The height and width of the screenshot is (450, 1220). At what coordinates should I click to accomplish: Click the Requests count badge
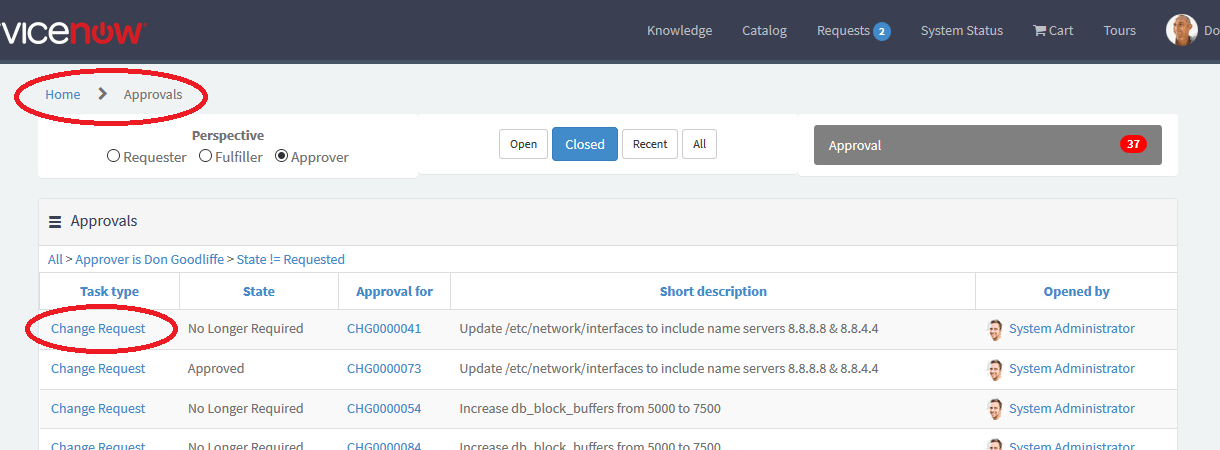click(x=881, y=31)
